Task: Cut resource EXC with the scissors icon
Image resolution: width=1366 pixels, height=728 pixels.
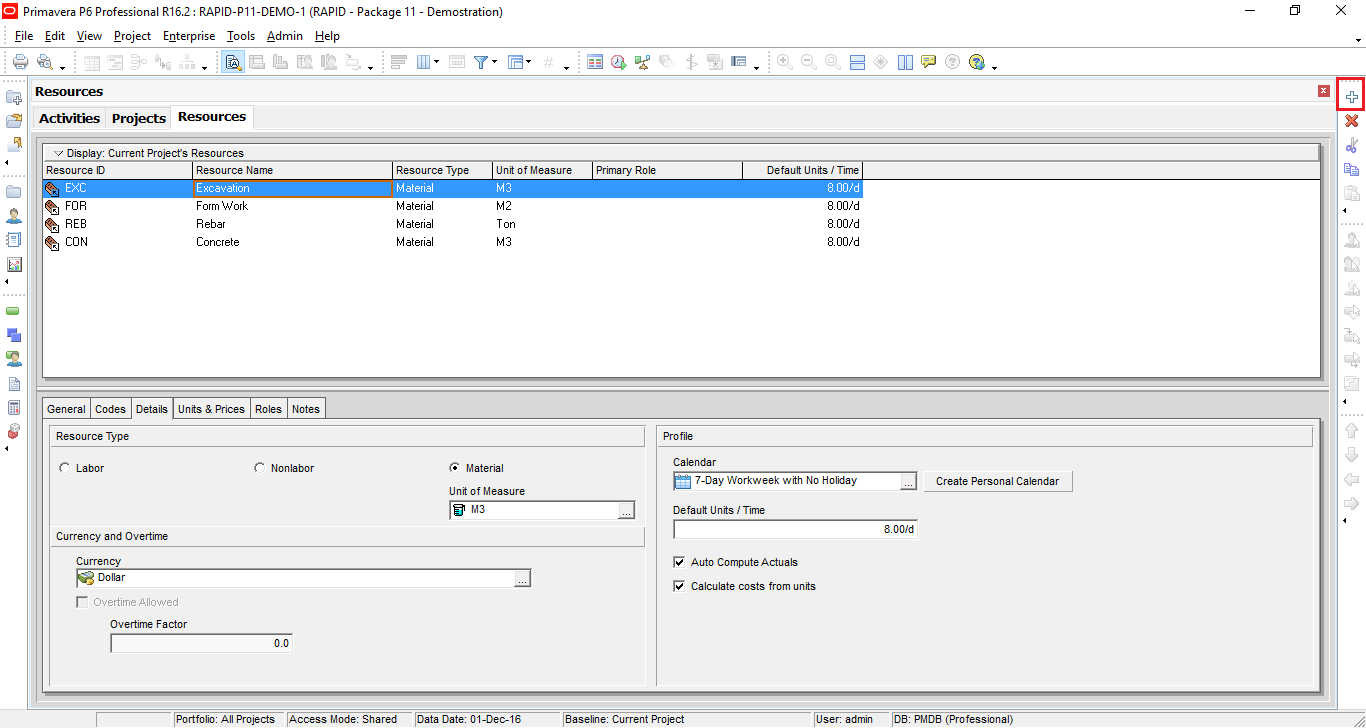Action: coord(1351,144)
